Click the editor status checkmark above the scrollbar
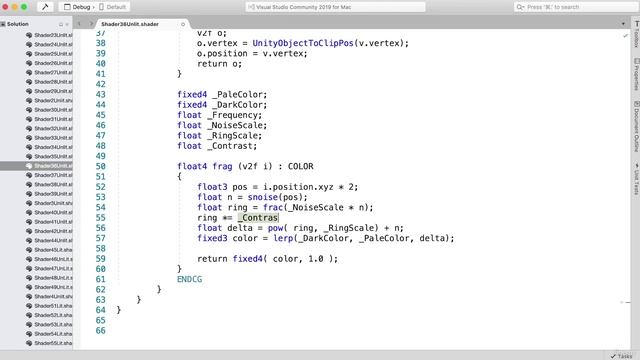 point(625,36)
